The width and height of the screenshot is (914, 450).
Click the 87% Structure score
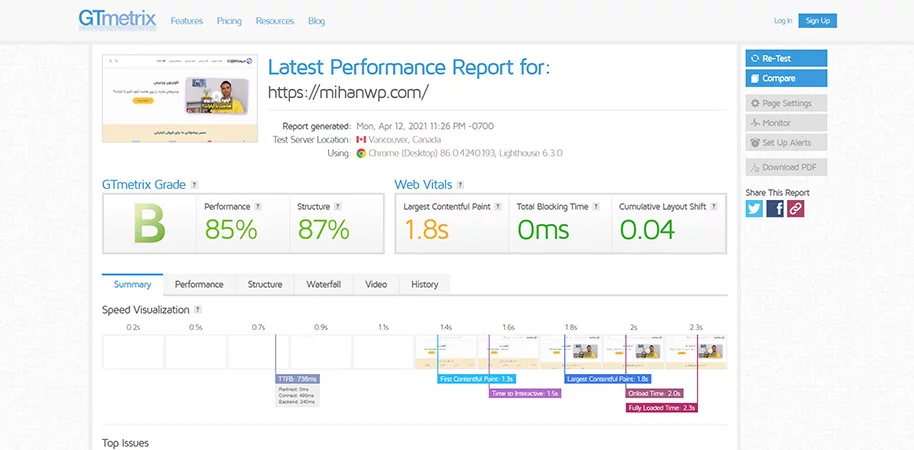tap(324, 230)
